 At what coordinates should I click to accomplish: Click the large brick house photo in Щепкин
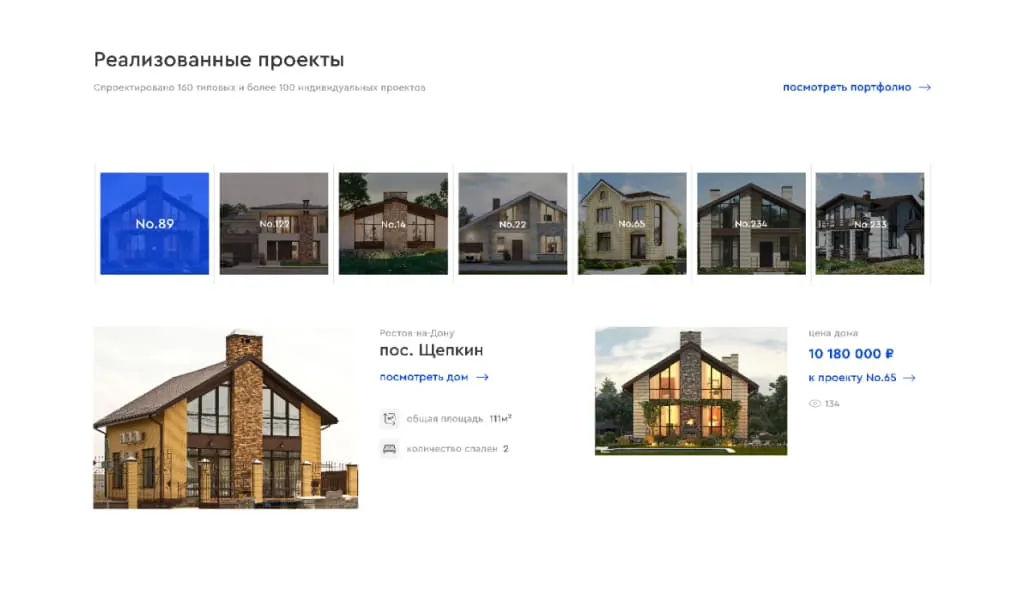coord(225,418)
